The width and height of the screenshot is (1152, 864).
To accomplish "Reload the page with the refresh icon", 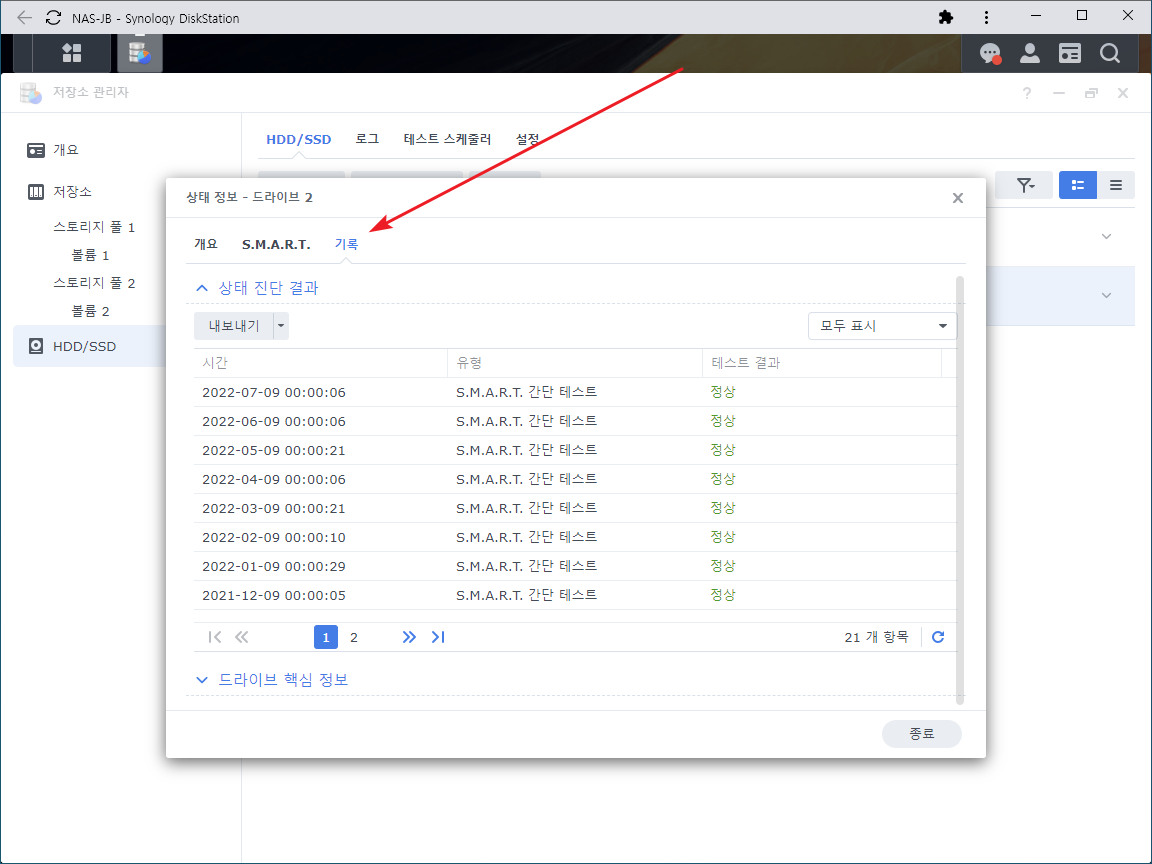I will point(53,18).
